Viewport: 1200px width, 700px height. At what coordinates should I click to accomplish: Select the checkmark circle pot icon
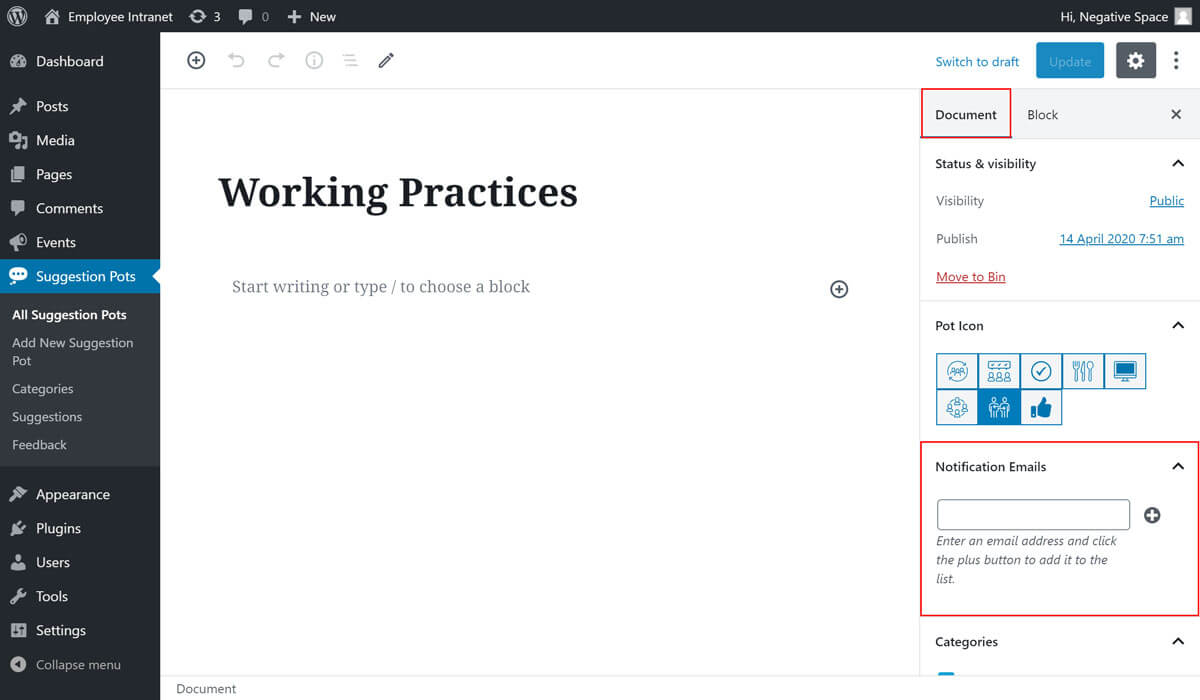pos(1041,371)
